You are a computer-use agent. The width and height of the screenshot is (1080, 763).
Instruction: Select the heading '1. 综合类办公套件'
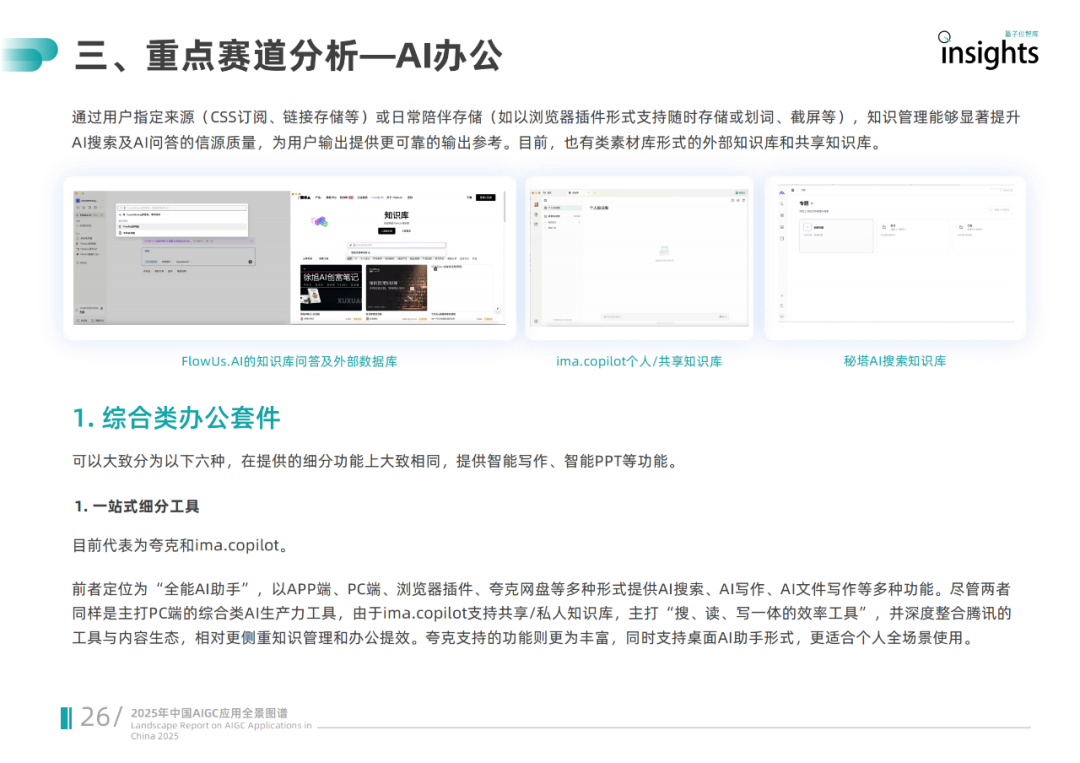[x=176, y=418]
